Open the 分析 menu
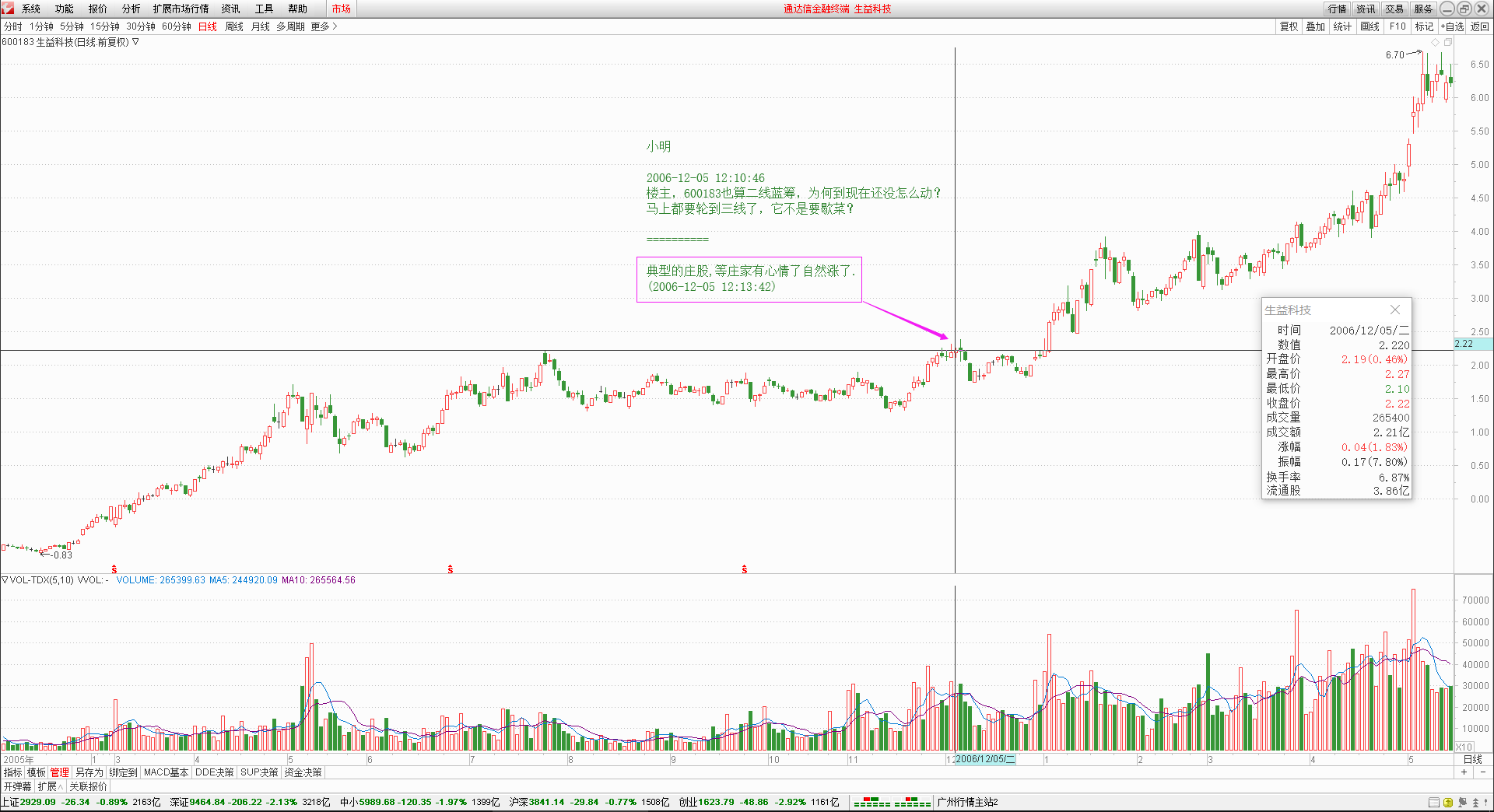Viewport: 1494px width, 812px height. (x=131, y=9)
